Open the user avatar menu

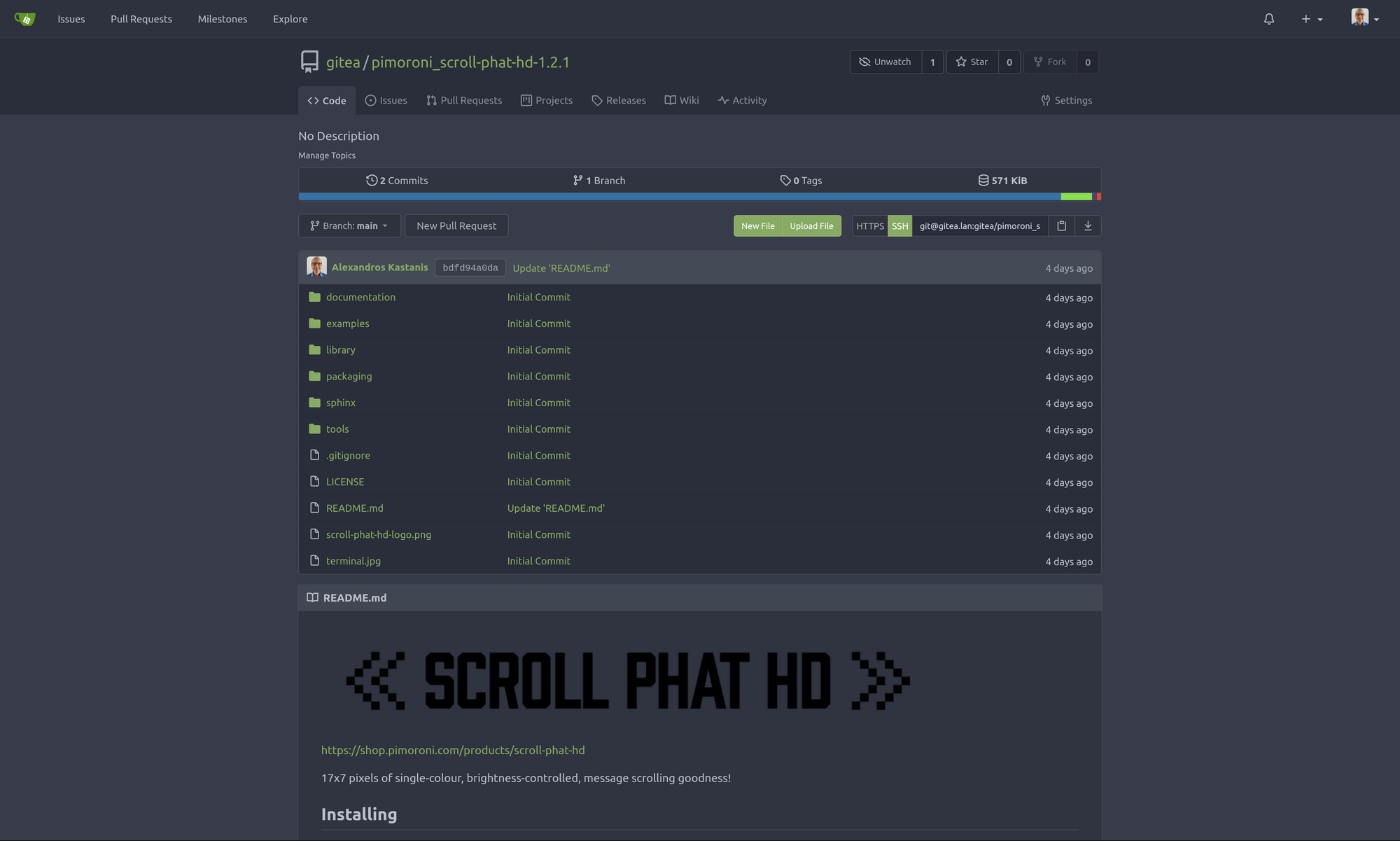point(1365,18)
